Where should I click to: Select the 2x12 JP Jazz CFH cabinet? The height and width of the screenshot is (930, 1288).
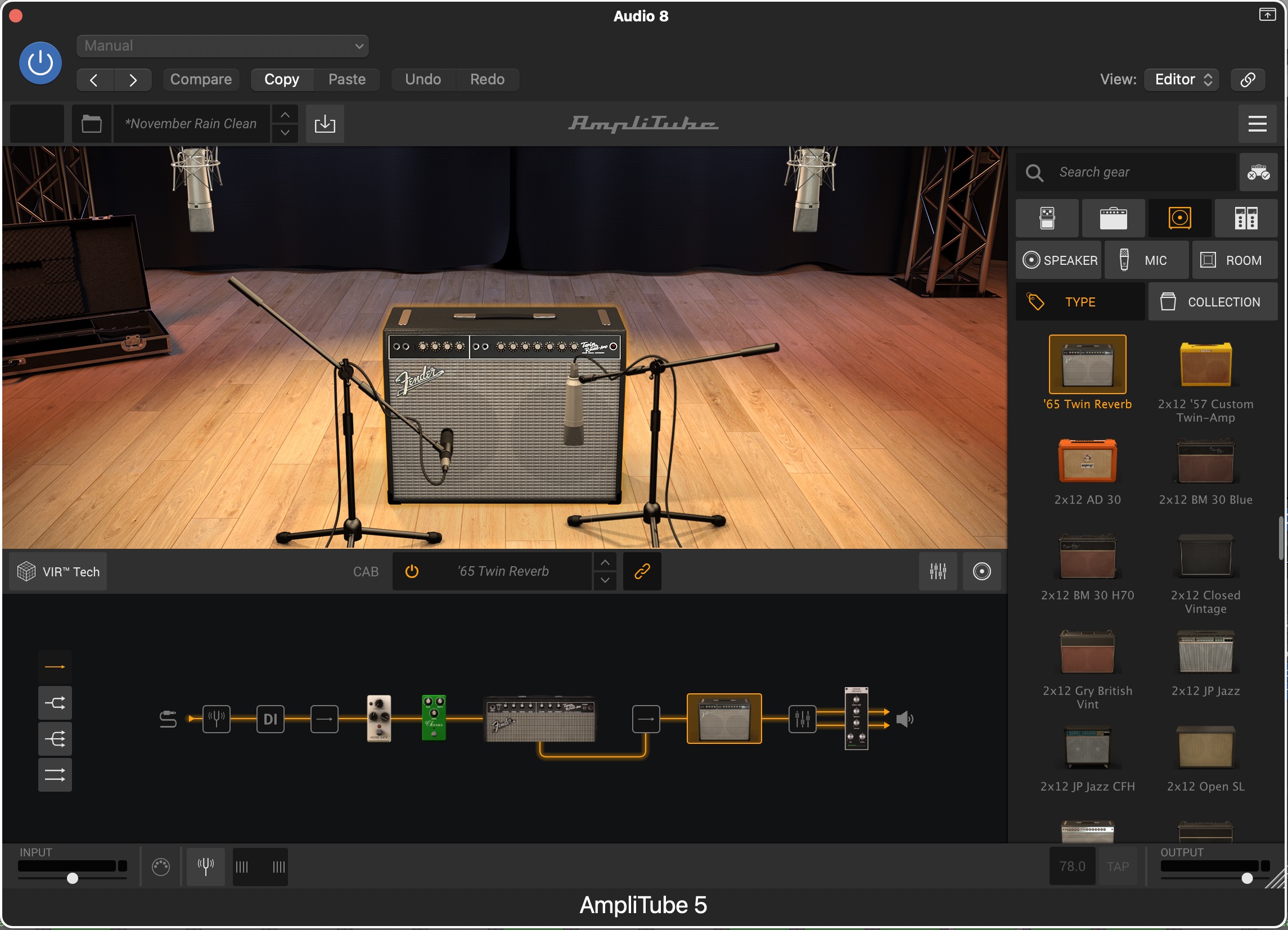point(1087,747)
